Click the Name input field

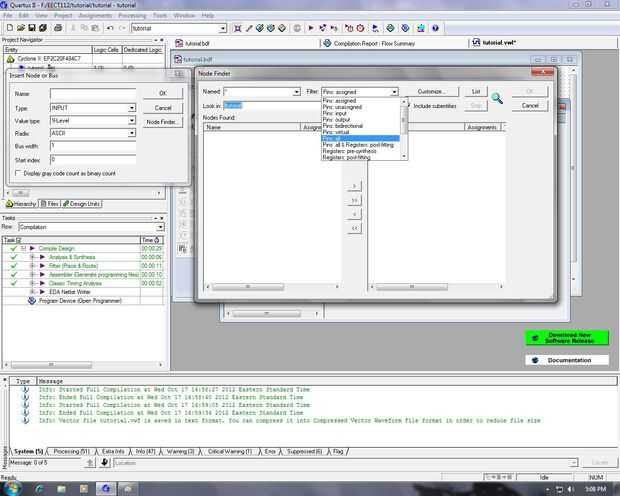coord(93,94)
